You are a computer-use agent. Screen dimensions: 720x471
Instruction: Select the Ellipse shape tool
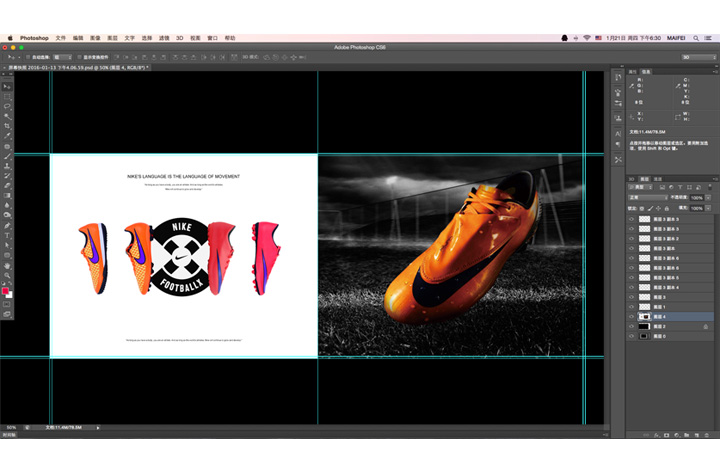(x=7, y=255)
